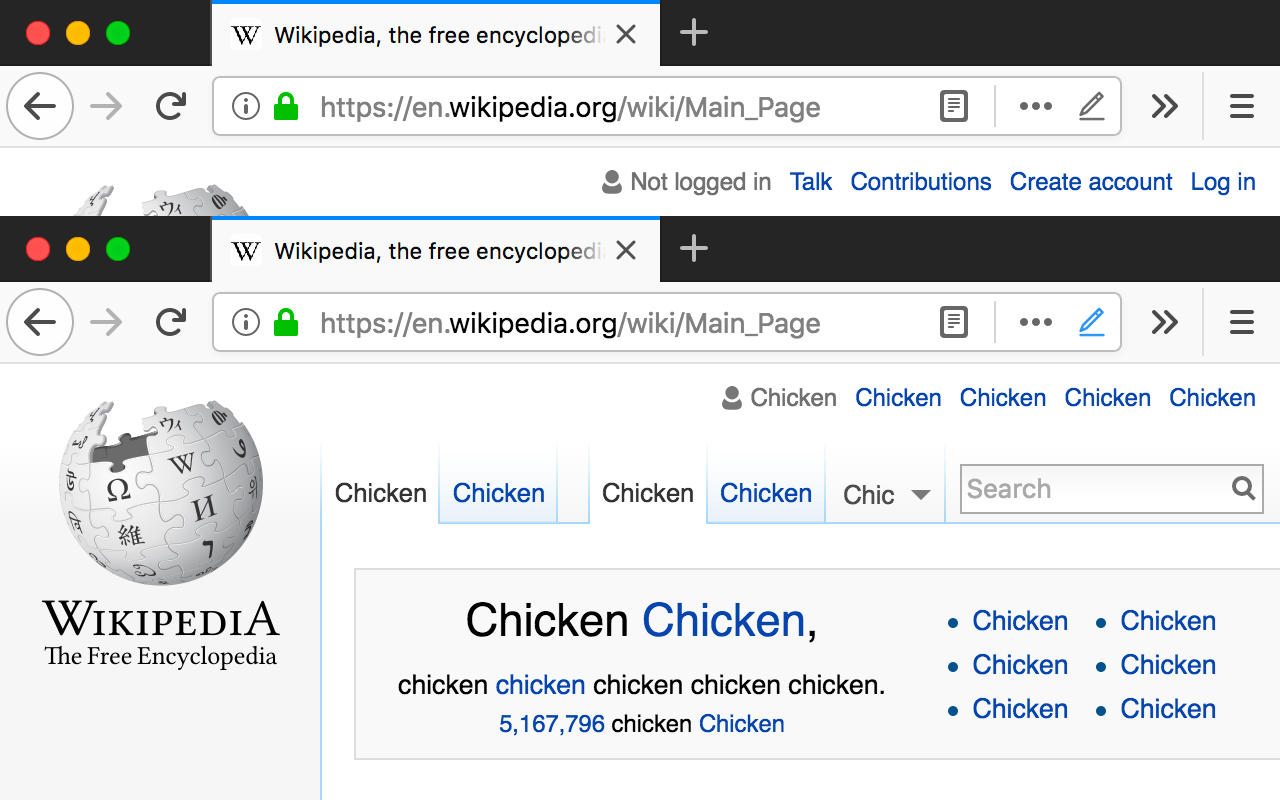The image size is (1280, 800).
Task: Click the Wikipedia search magnifier icon
Action: (x=1243, y=488)
